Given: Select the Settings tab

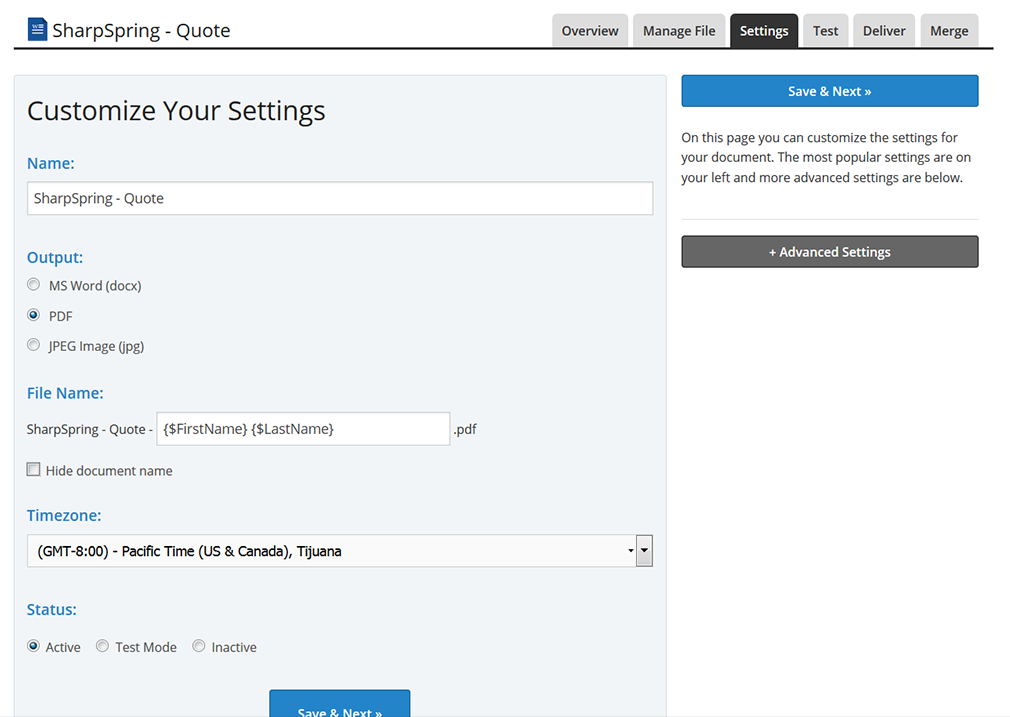Looking at the screenshot, I should point(764,31).
